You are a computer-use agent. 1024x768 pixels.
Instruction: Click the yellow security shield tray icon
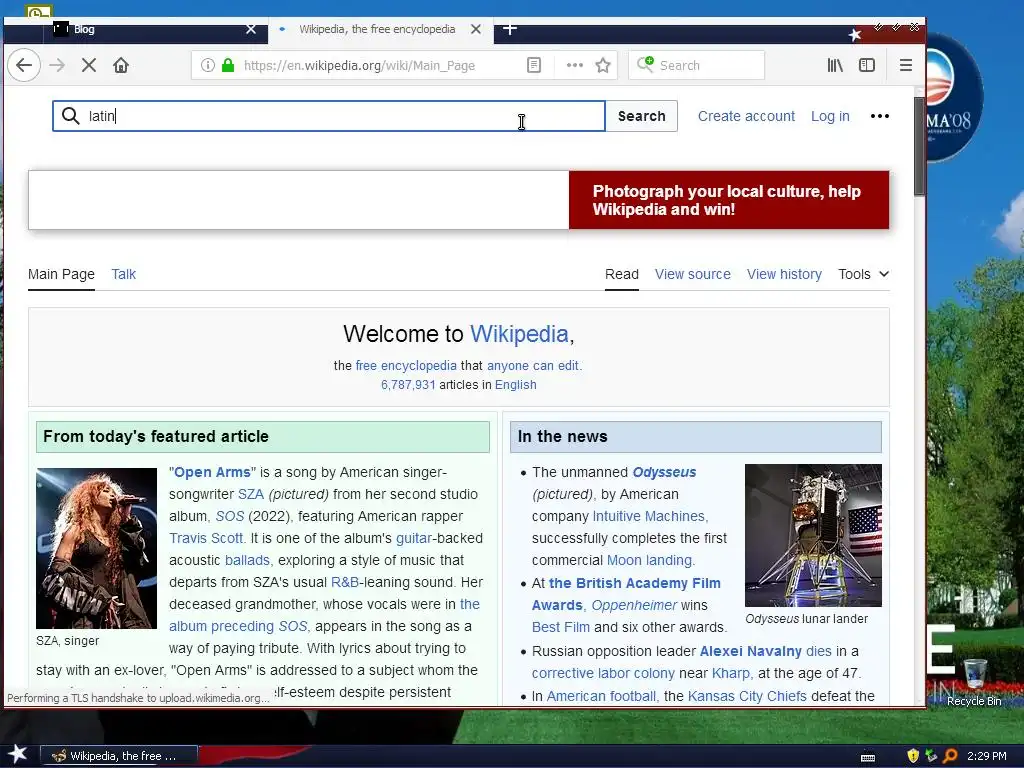click(x=913, y=756)
